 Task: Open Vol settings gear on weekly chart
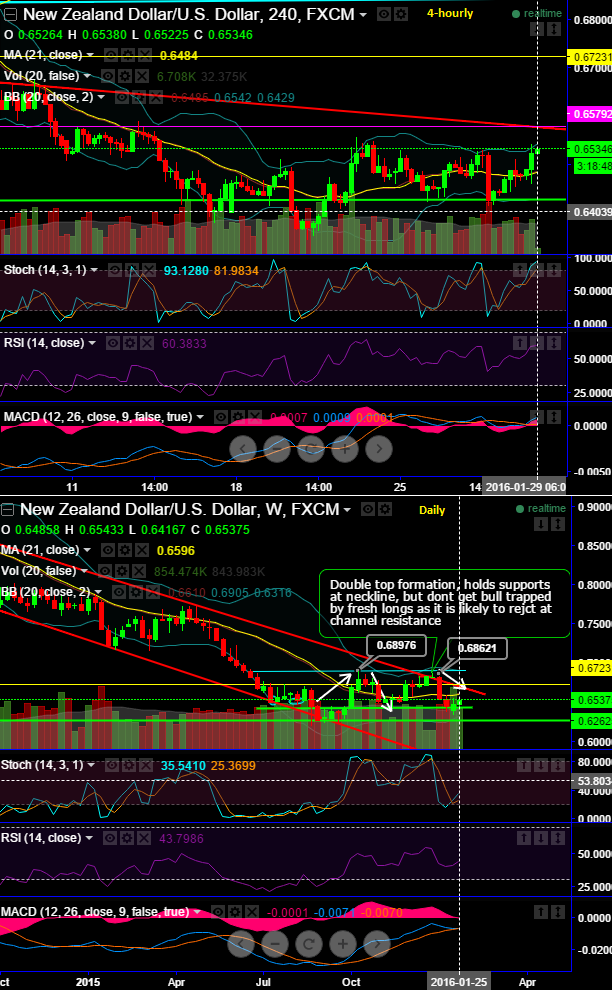(x=121, y=571)
